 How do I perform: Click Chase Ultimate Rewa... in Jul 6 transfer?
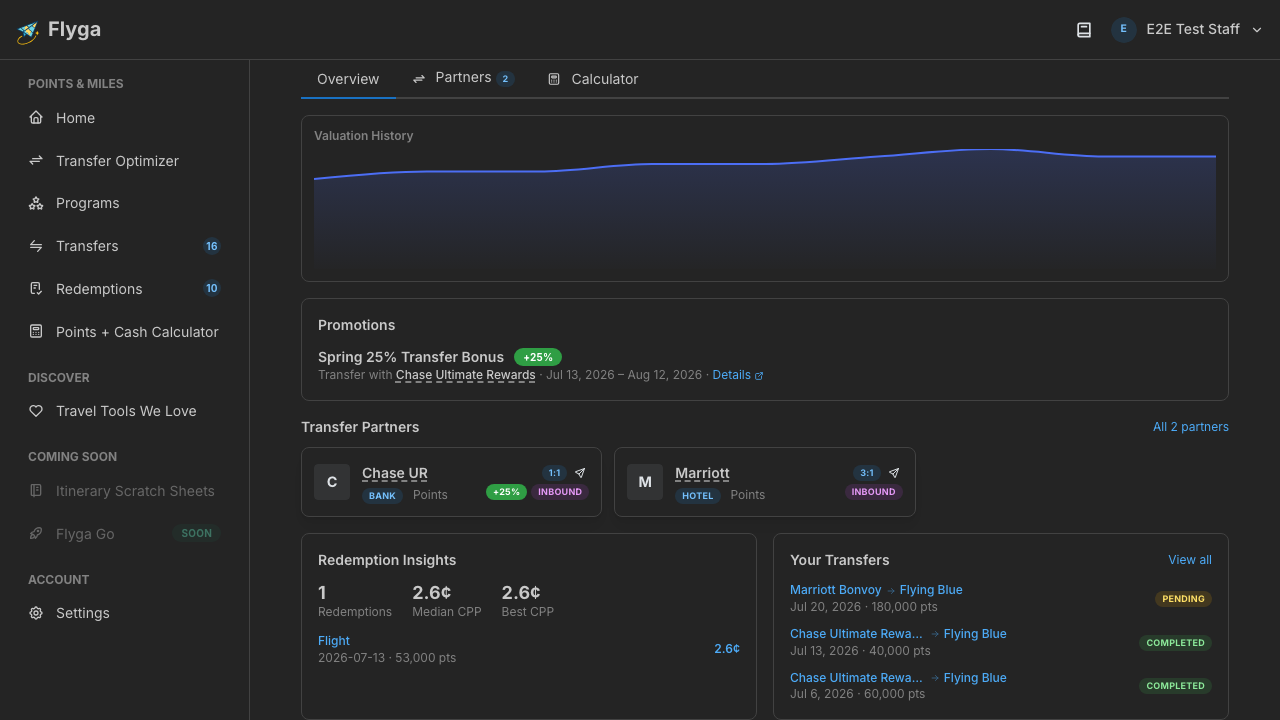click(x=856, y=678)
